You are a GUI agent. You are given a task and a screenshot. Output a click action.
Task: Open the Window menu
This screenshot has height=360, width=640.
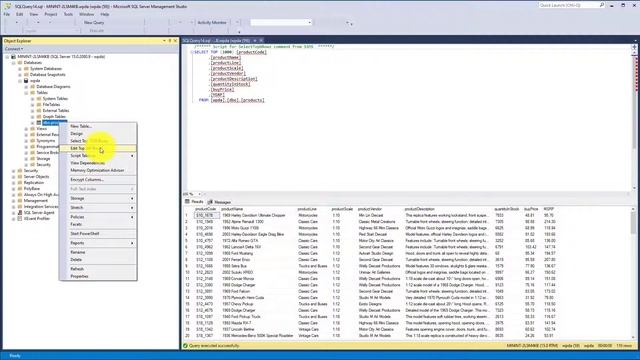point(87,14)
